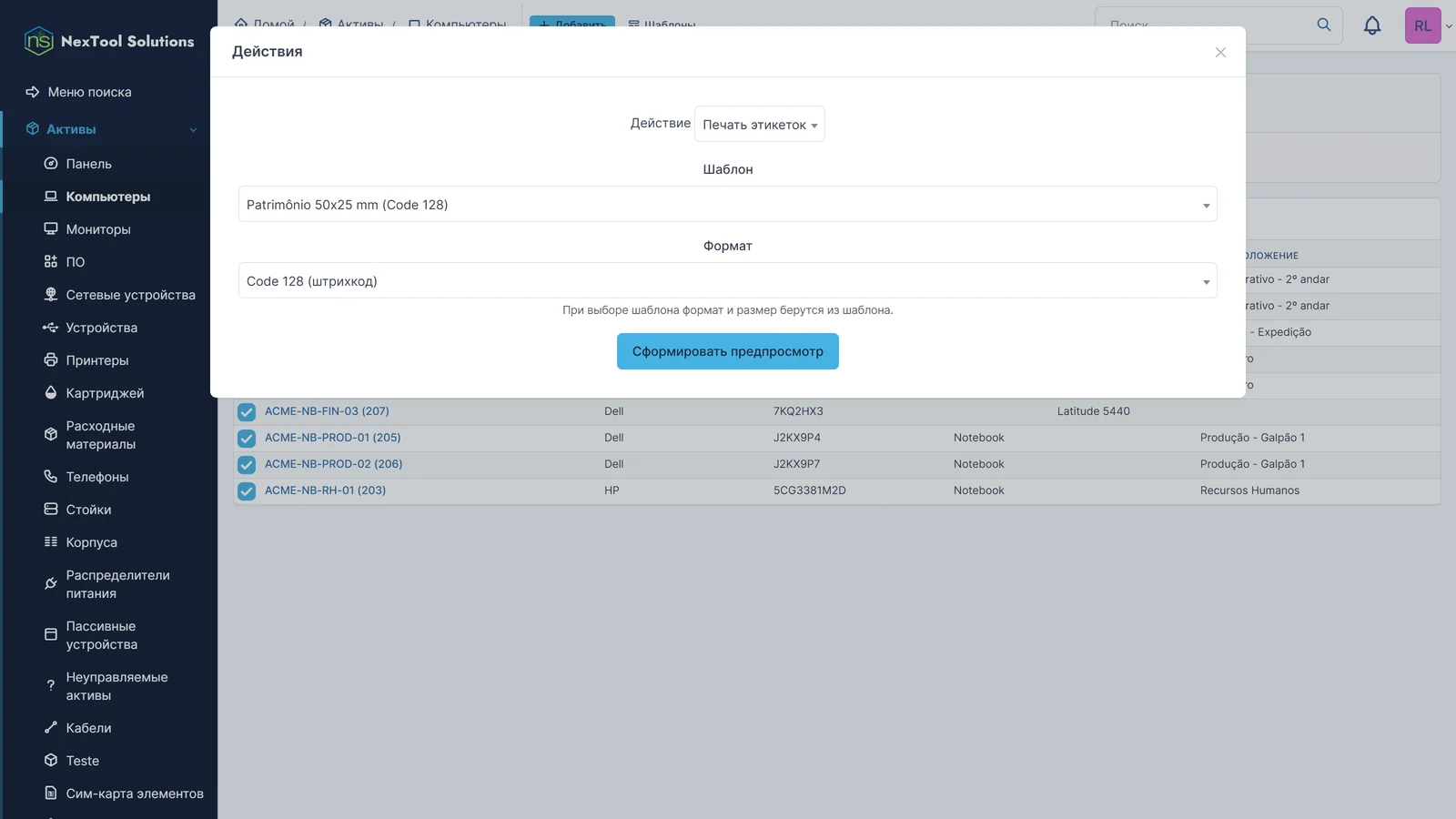
Task: Select Компьютеры in the sidebar
Action: coord(108,197)
